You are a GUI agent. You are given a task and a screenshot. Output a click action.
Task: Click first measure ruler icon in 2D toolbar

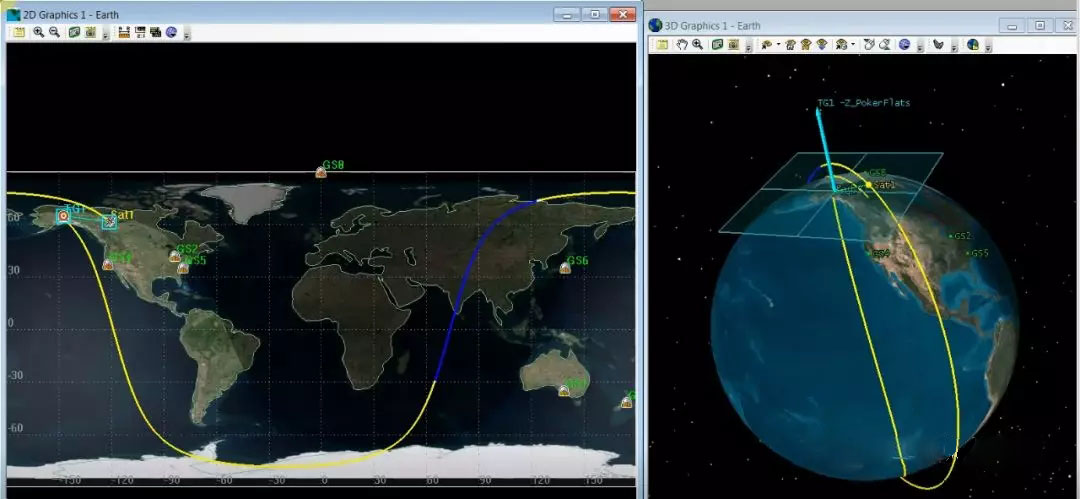coord(124,32)
